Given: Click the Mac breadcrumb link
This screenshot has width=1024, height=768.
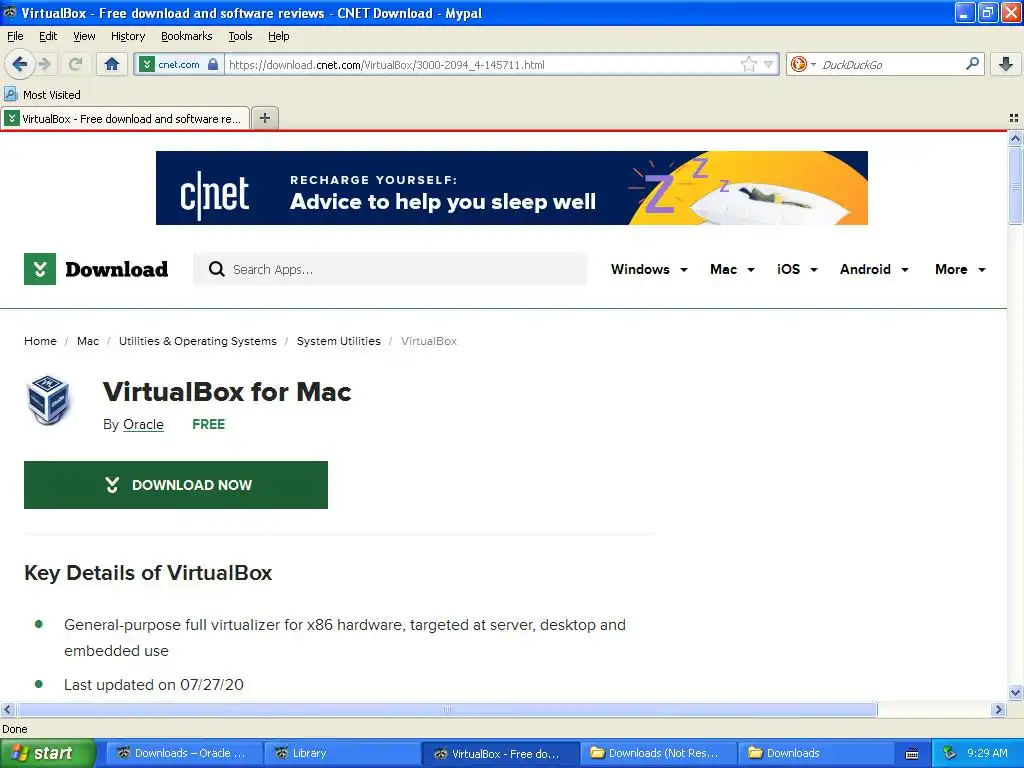Looking at the screenshot, I should tap(88, 341).
